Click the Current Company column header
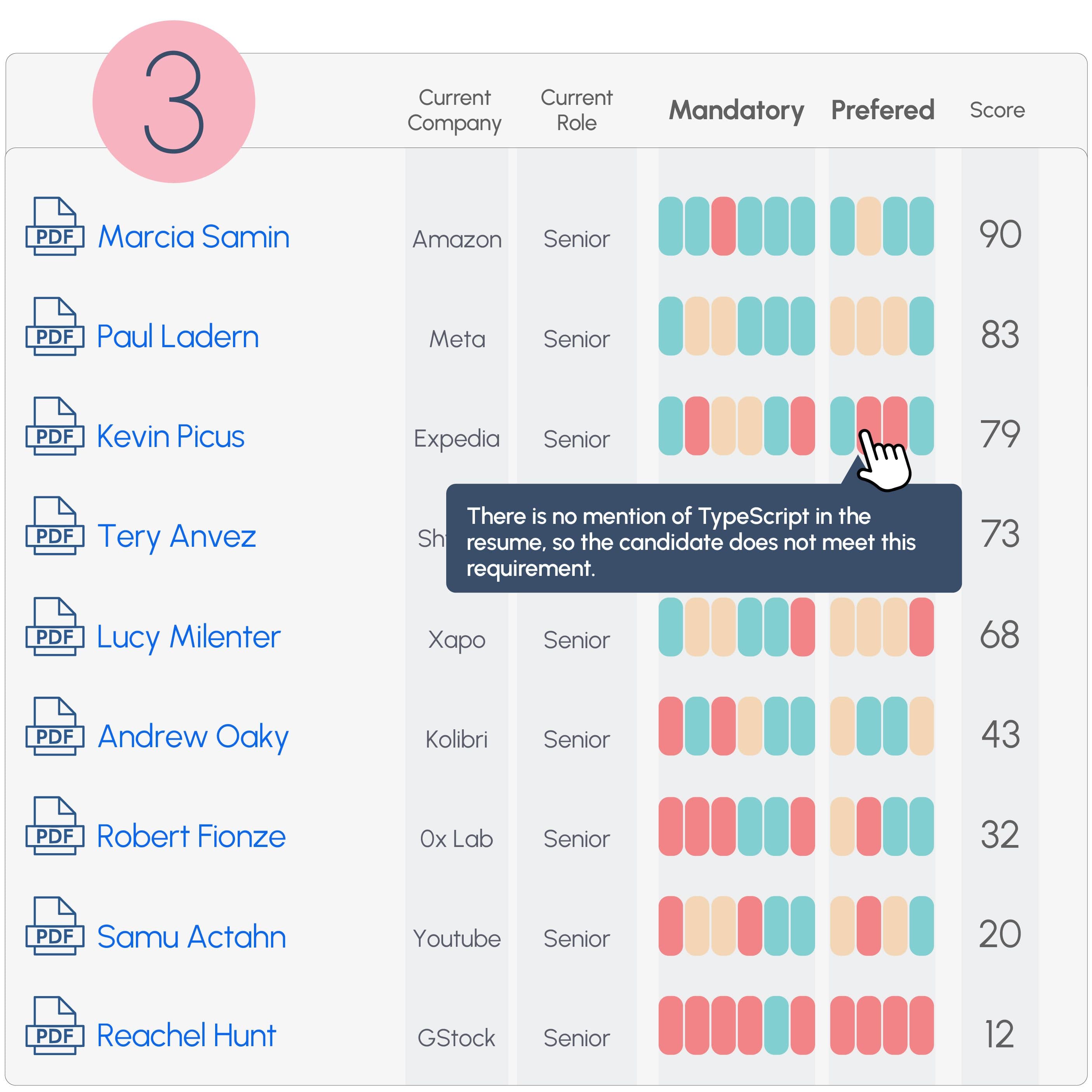The image size is (1092, 1092). pyautogui.click(x=454, y=110)
